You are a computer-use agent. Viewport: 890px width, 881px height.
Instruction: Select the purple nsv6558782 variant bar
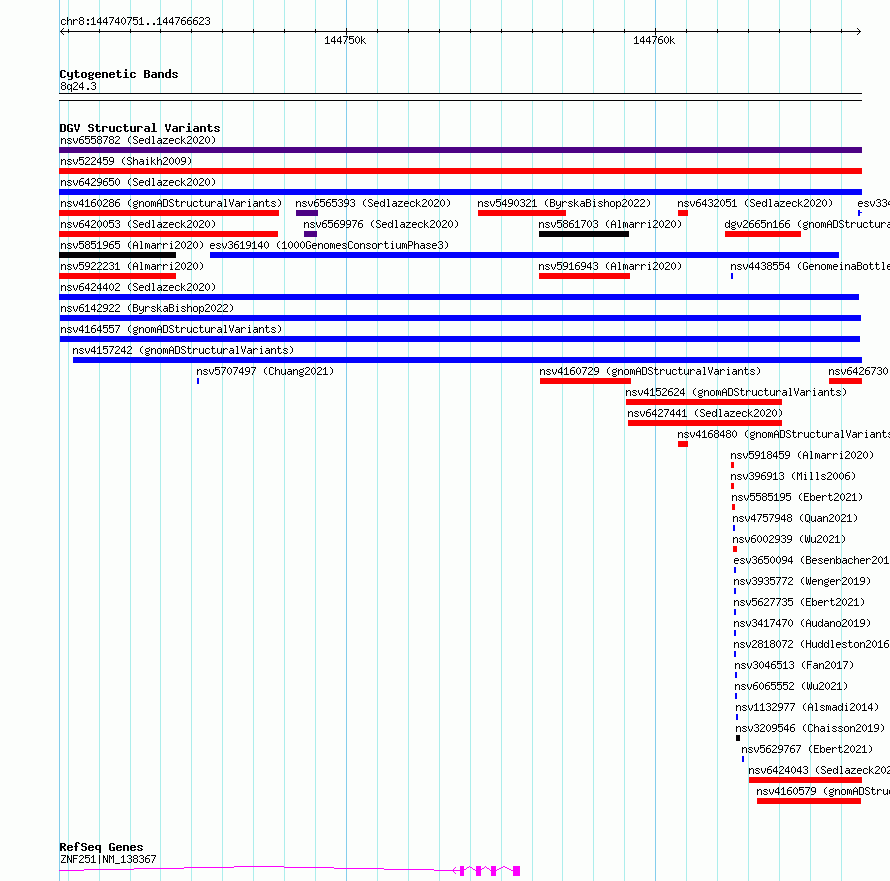click(460, 150)
